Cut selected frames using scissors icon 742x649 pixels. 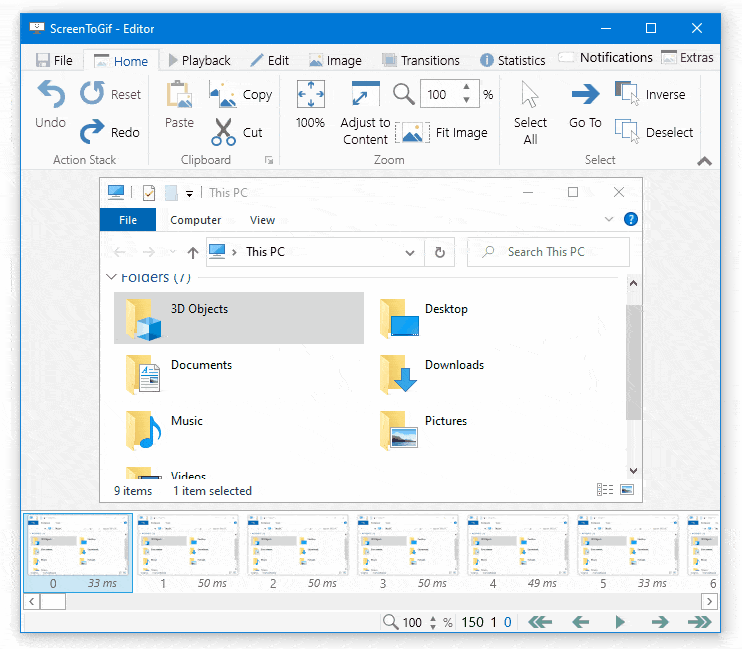[x=223, y=132]
